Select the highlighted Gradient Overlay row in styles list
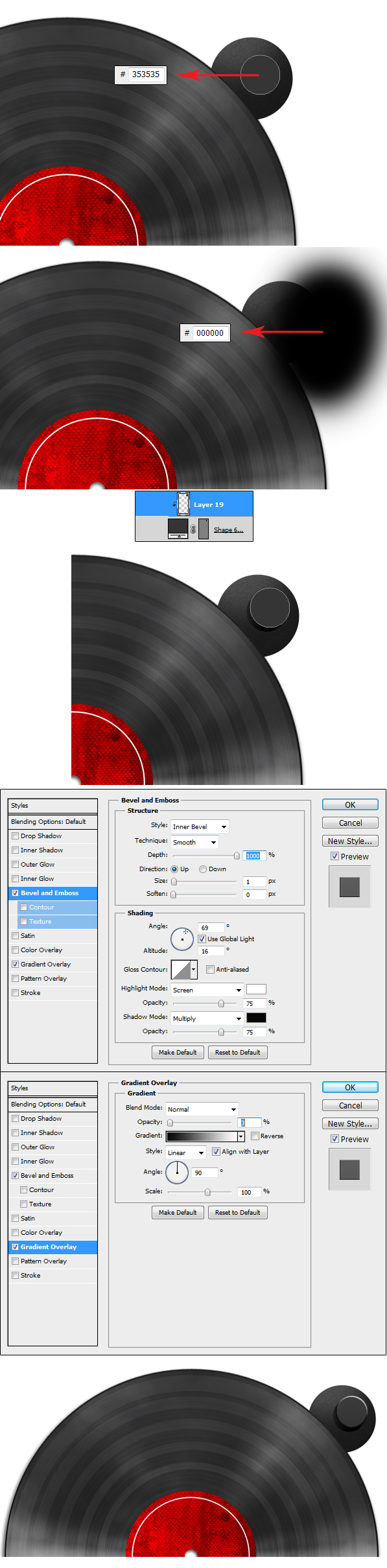The image size is (387, 1568). [53, 1247]
